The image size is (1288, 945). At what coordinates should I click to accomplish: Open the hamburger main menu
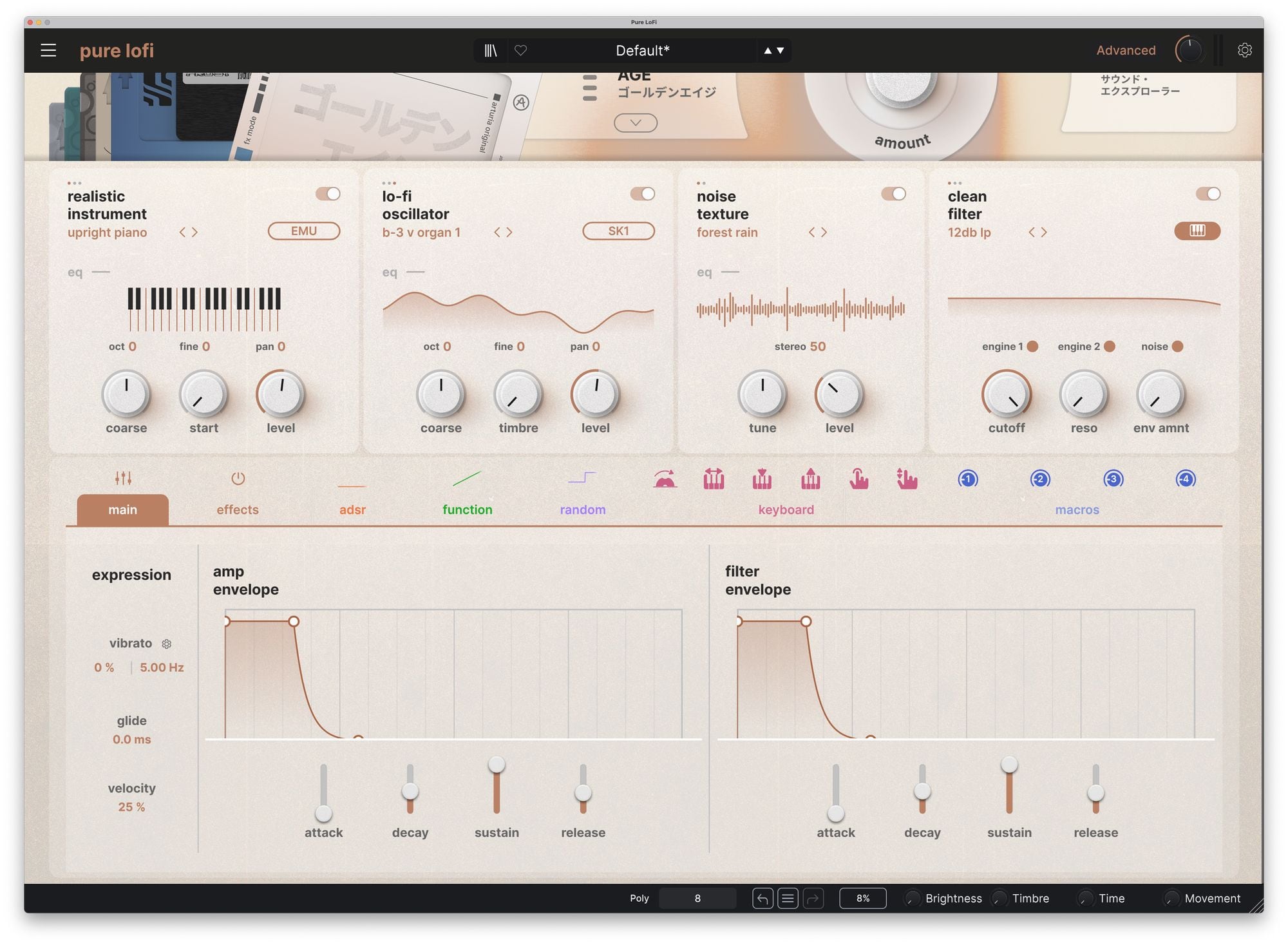(48, 50)
